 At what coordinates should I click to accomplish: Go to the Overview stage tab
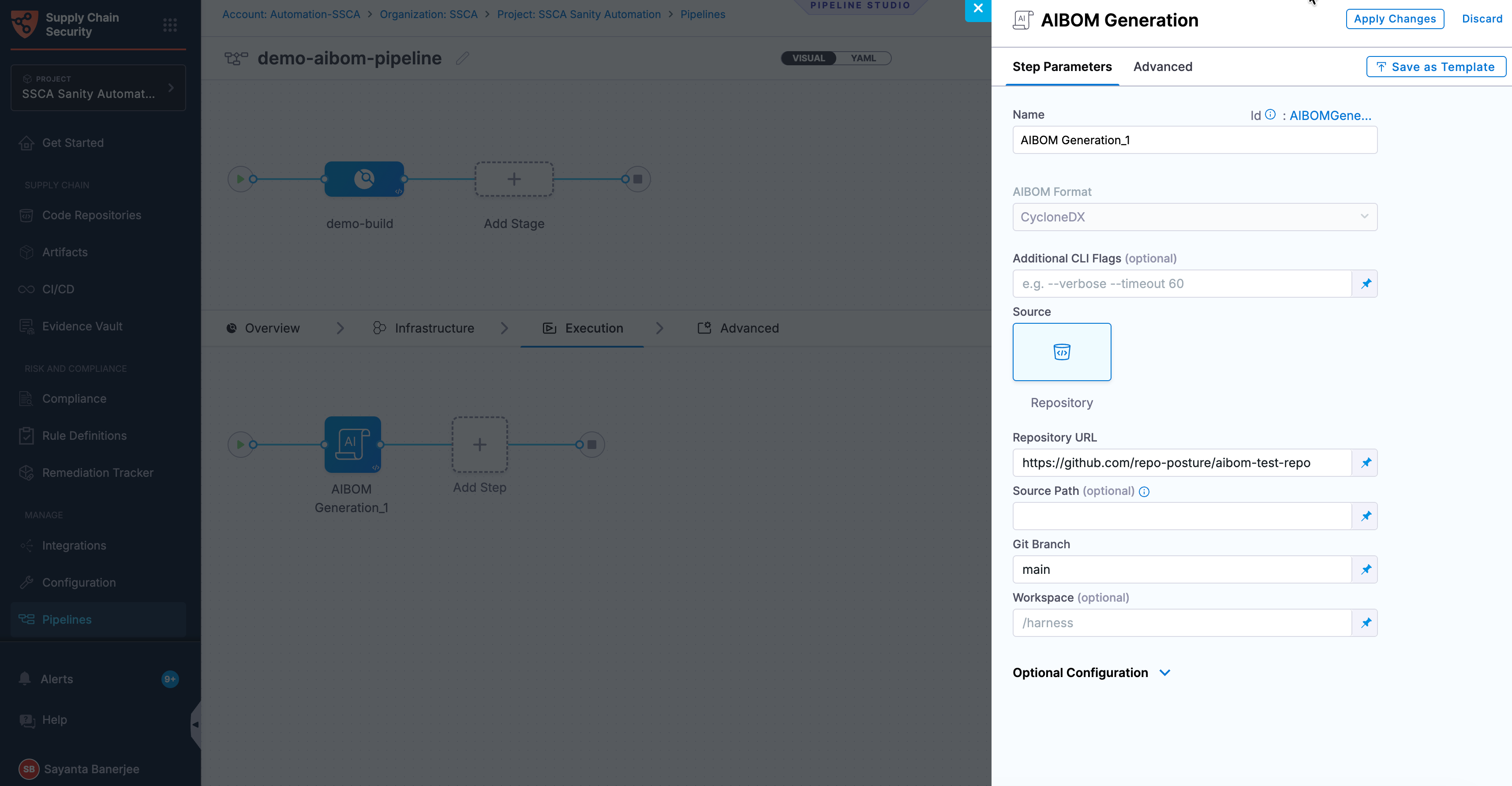263,328
